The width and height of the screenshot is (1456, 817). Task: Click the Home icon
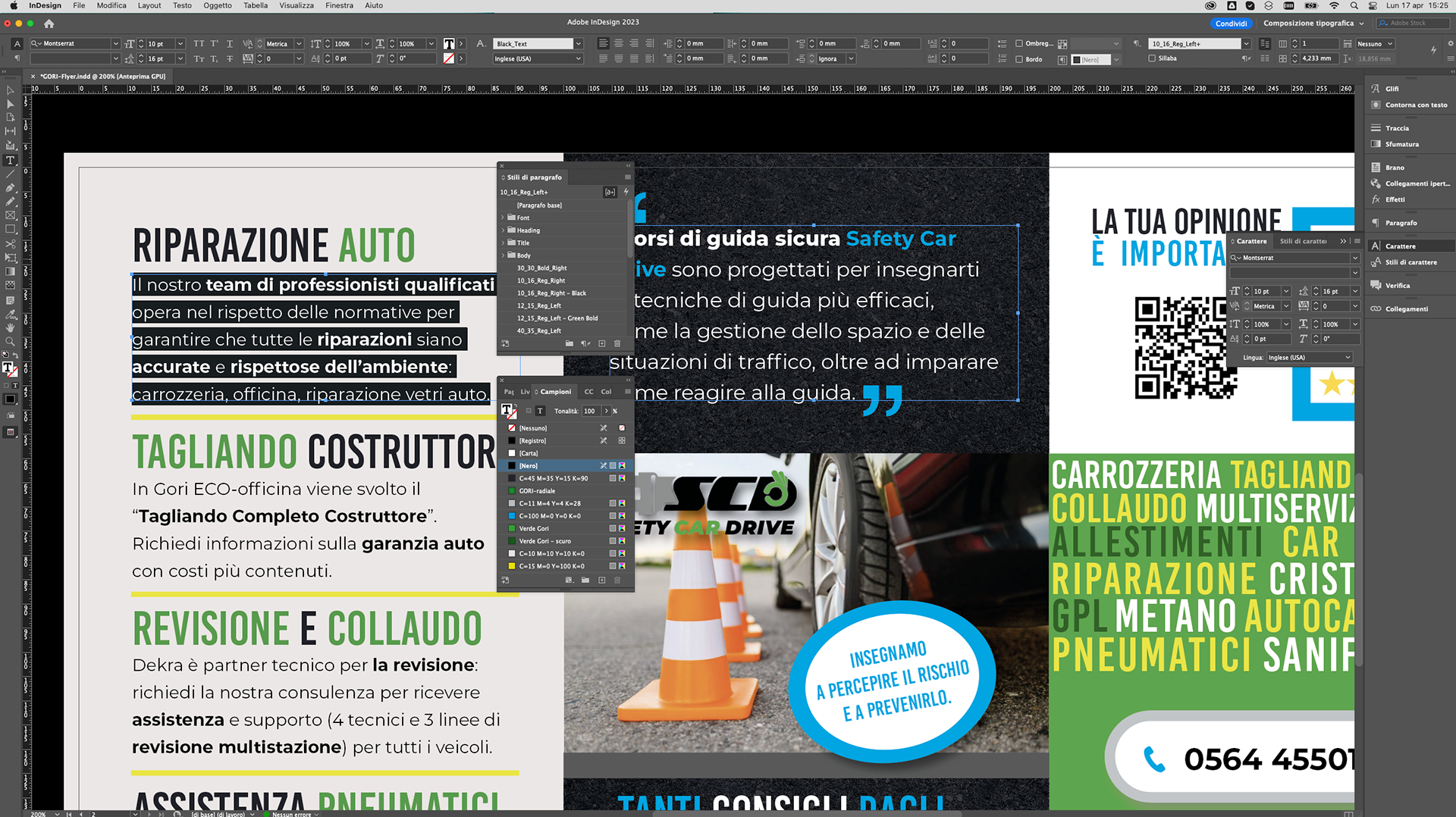49,23
